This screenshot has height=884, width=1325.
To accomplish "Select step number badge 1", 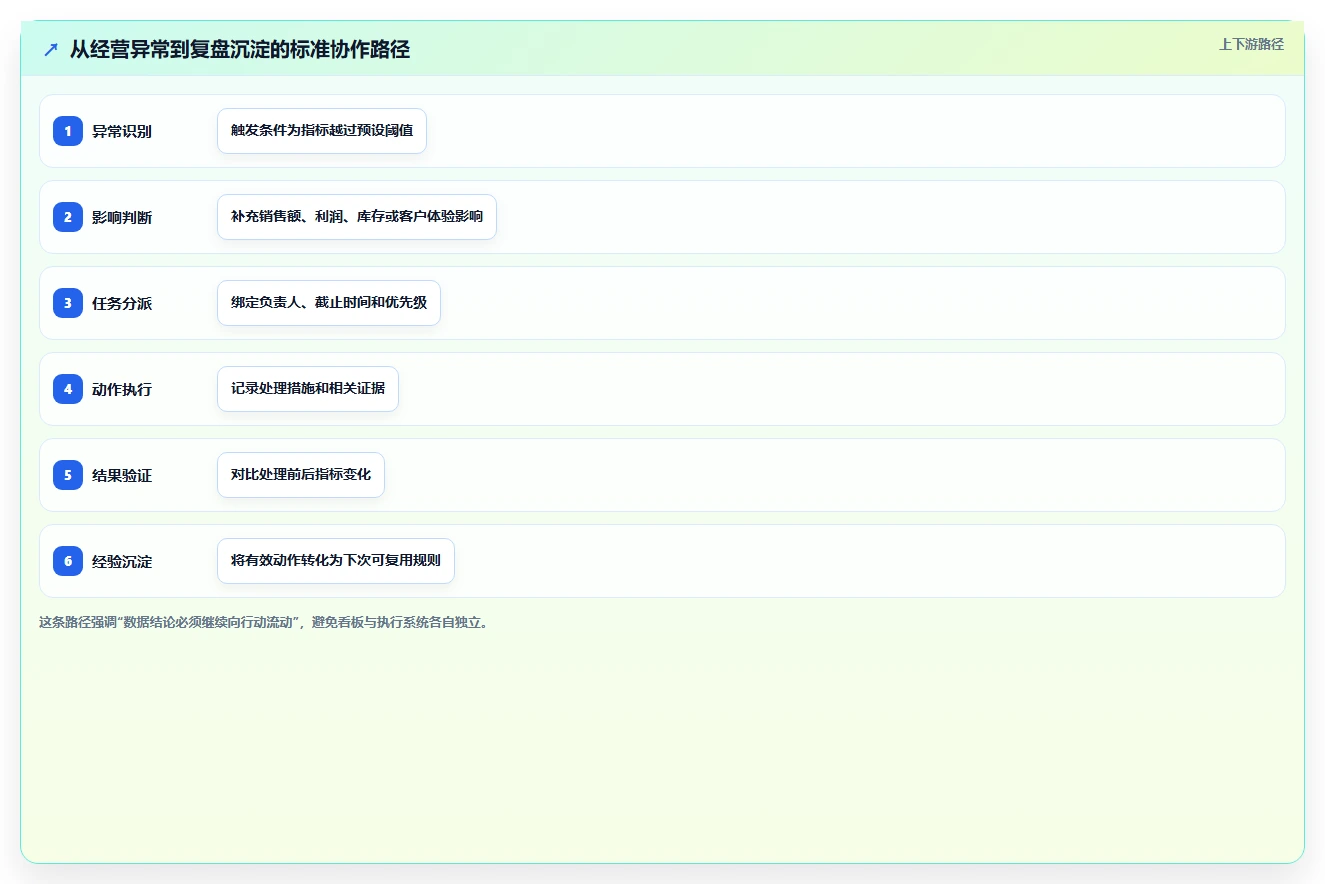I will click(x=68, y=131).
